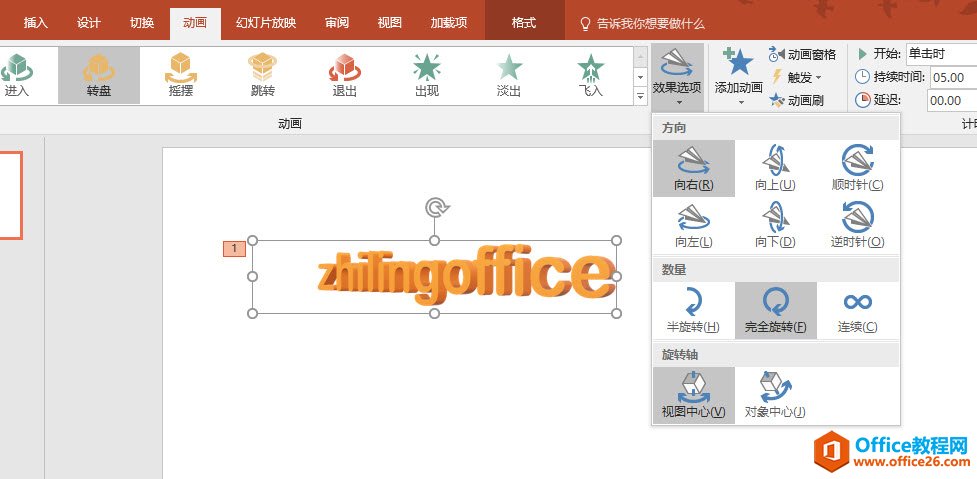Select the 跳转 (Jump & Turn) animation

[x=262, y=75]
